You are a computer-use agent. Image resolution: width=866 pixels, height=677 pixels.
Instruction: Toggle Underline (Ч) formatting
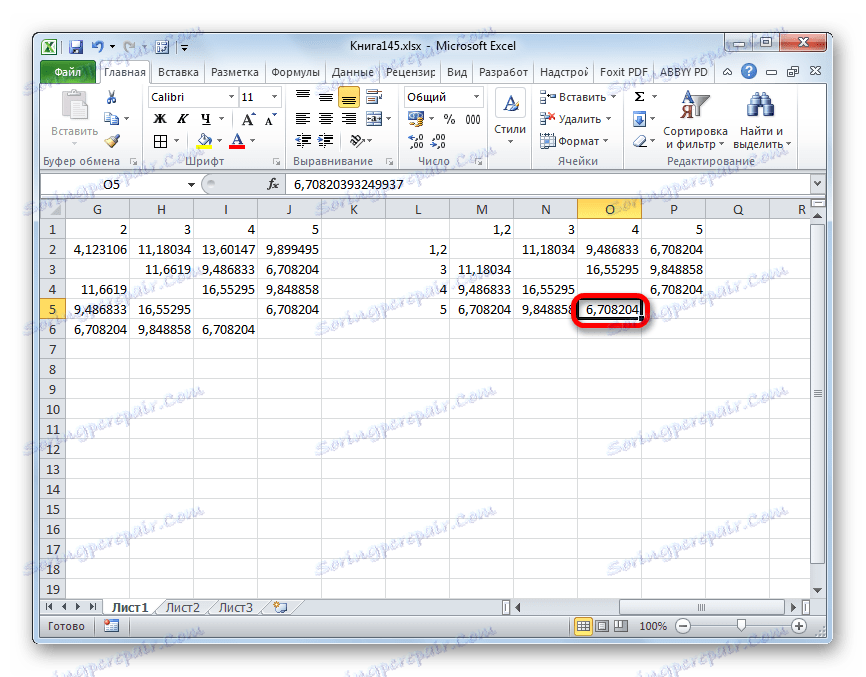click(x=206, y=119)
